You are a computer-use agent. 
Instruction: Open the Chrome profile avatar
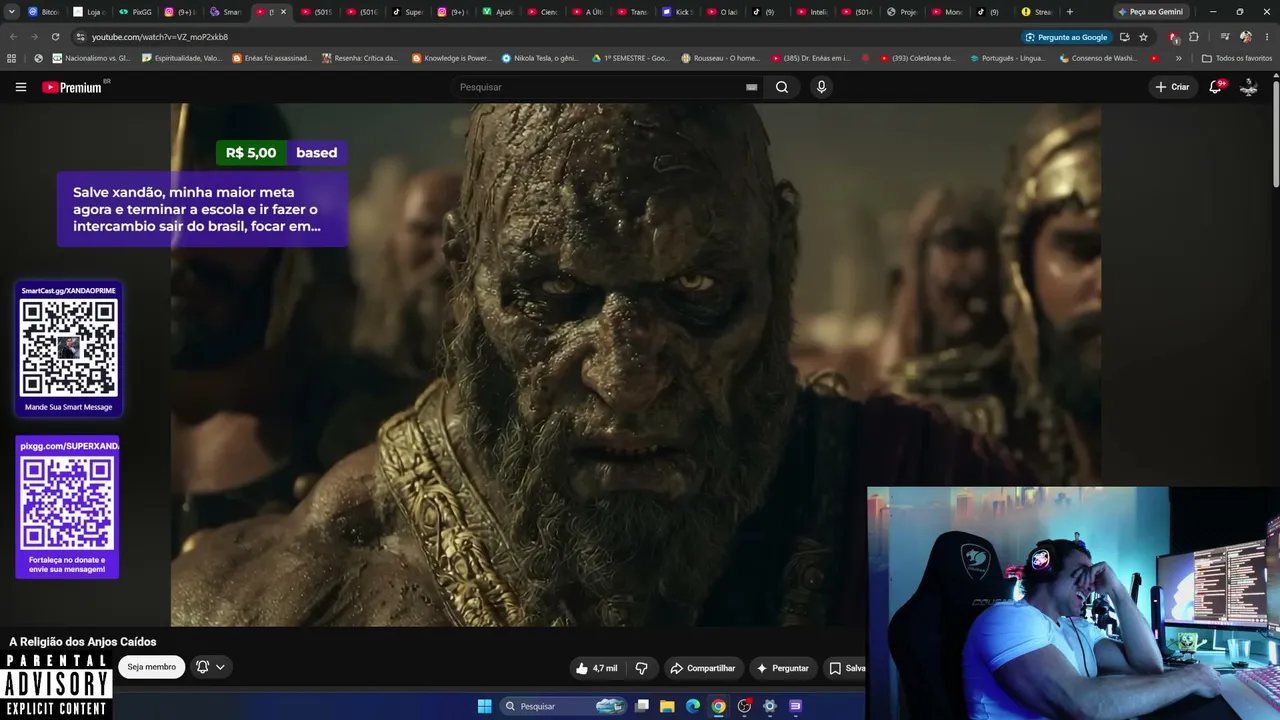pos(1246,37)
